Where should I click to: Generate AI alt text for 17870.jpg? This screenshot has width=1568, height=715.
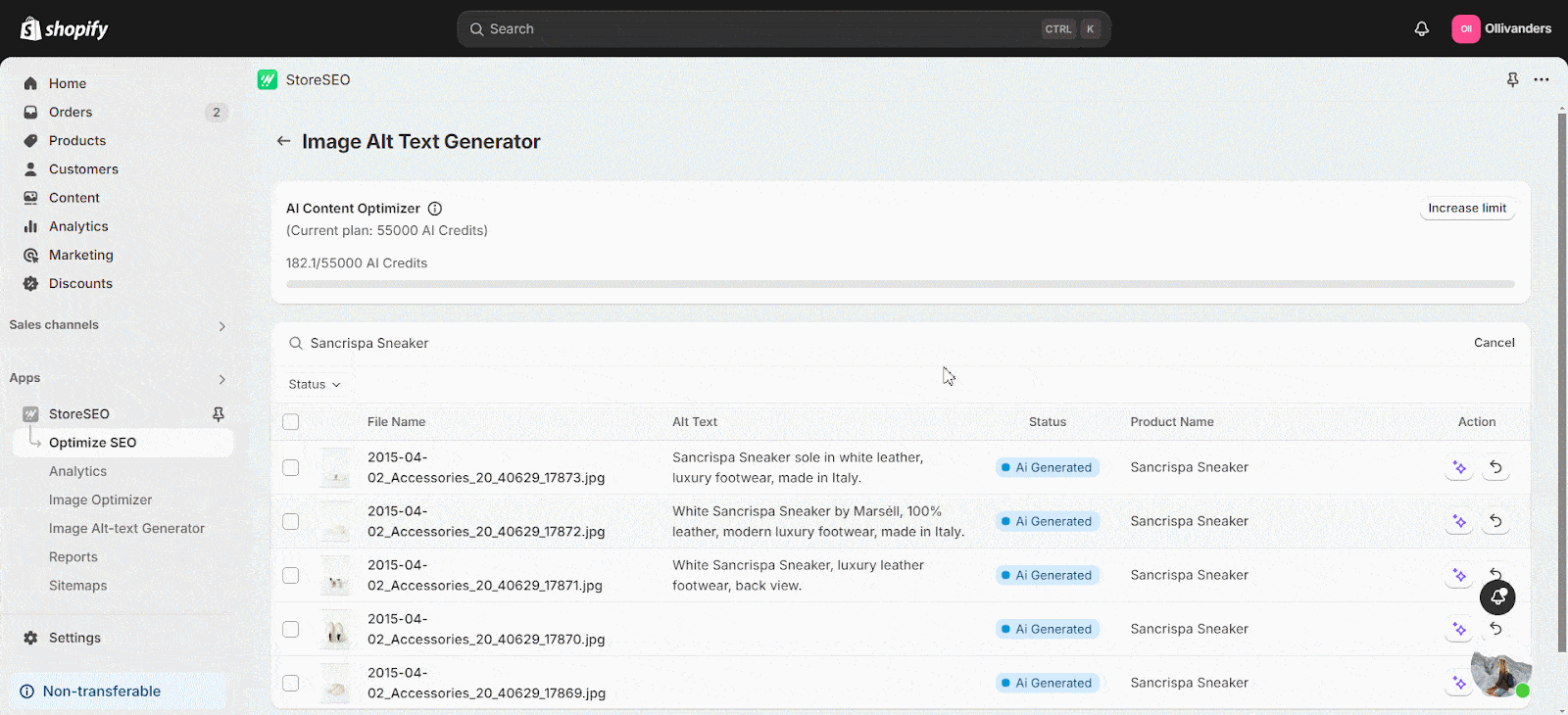click(1459, 629)
